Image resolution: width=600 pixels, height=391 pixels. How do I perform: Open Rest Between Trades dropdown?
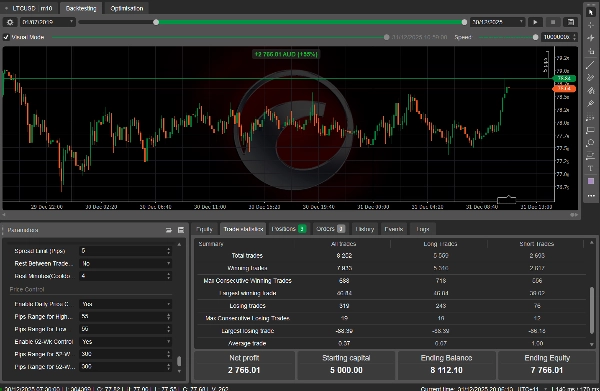click(125, 264)
